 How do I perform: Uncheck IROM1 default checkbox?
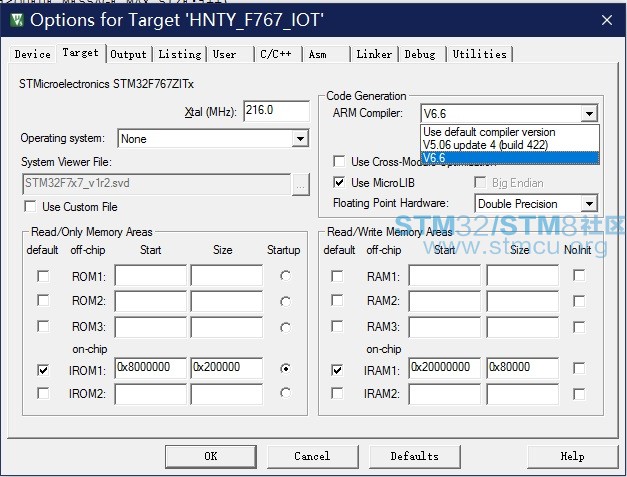[43, 369]
